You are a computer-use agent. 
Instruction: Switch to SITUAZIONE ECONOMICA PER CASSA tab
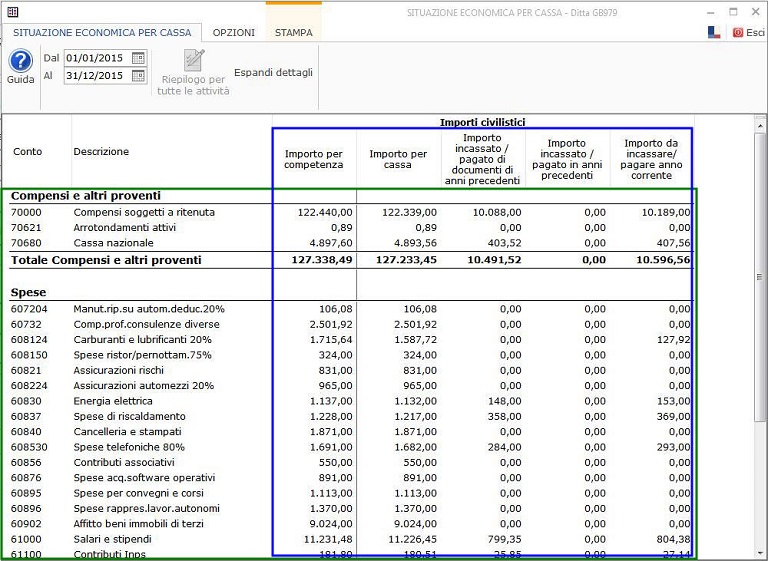(102, 32)
